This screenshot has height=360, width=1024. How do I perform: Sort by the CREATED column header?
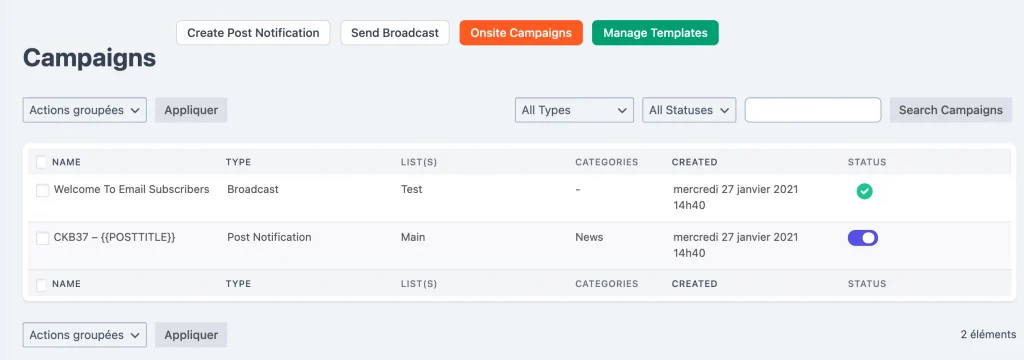(694, 162)
